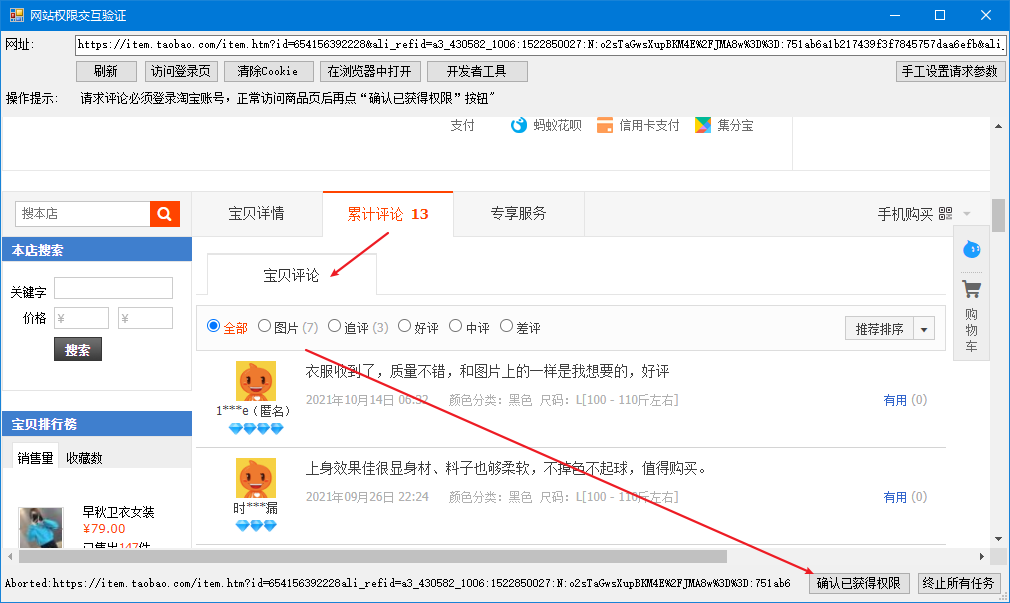
Task: Click 有用 (0) on second review
Action: coord(905,497)
